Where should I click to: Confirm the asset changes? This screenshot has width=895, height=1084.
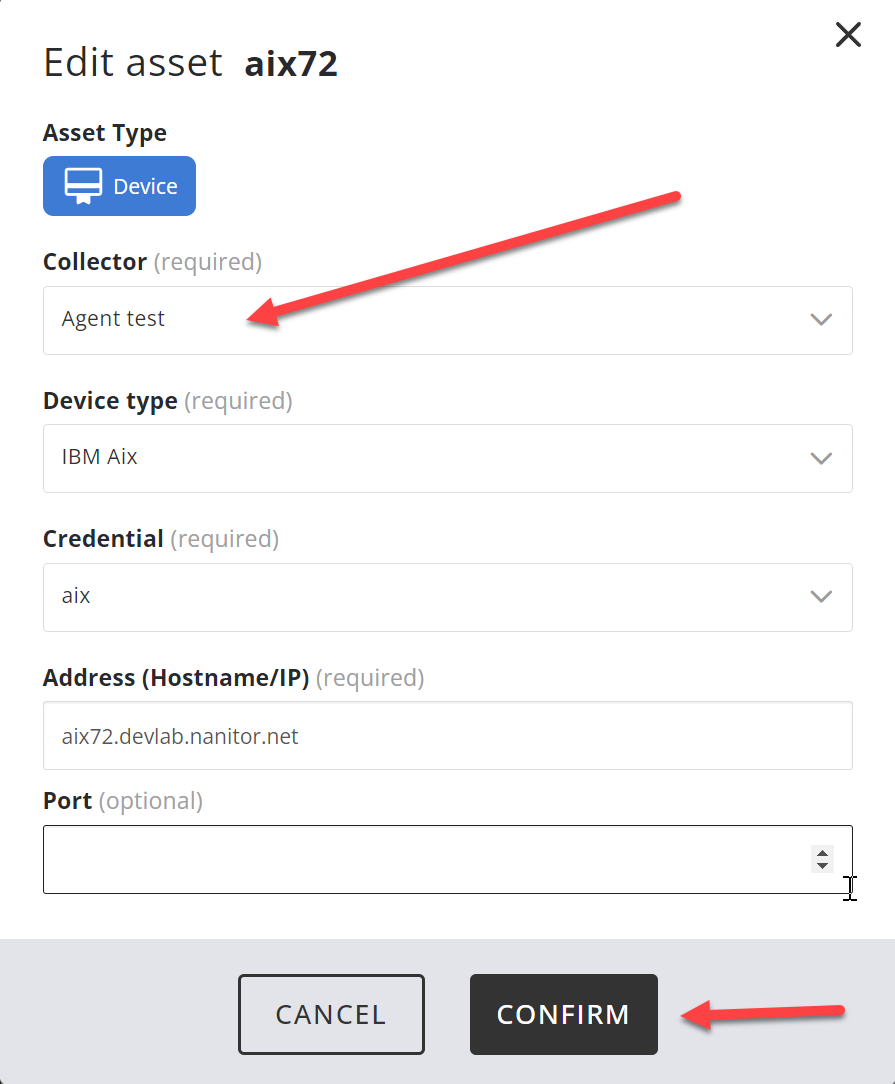[x=563, y=1014]
